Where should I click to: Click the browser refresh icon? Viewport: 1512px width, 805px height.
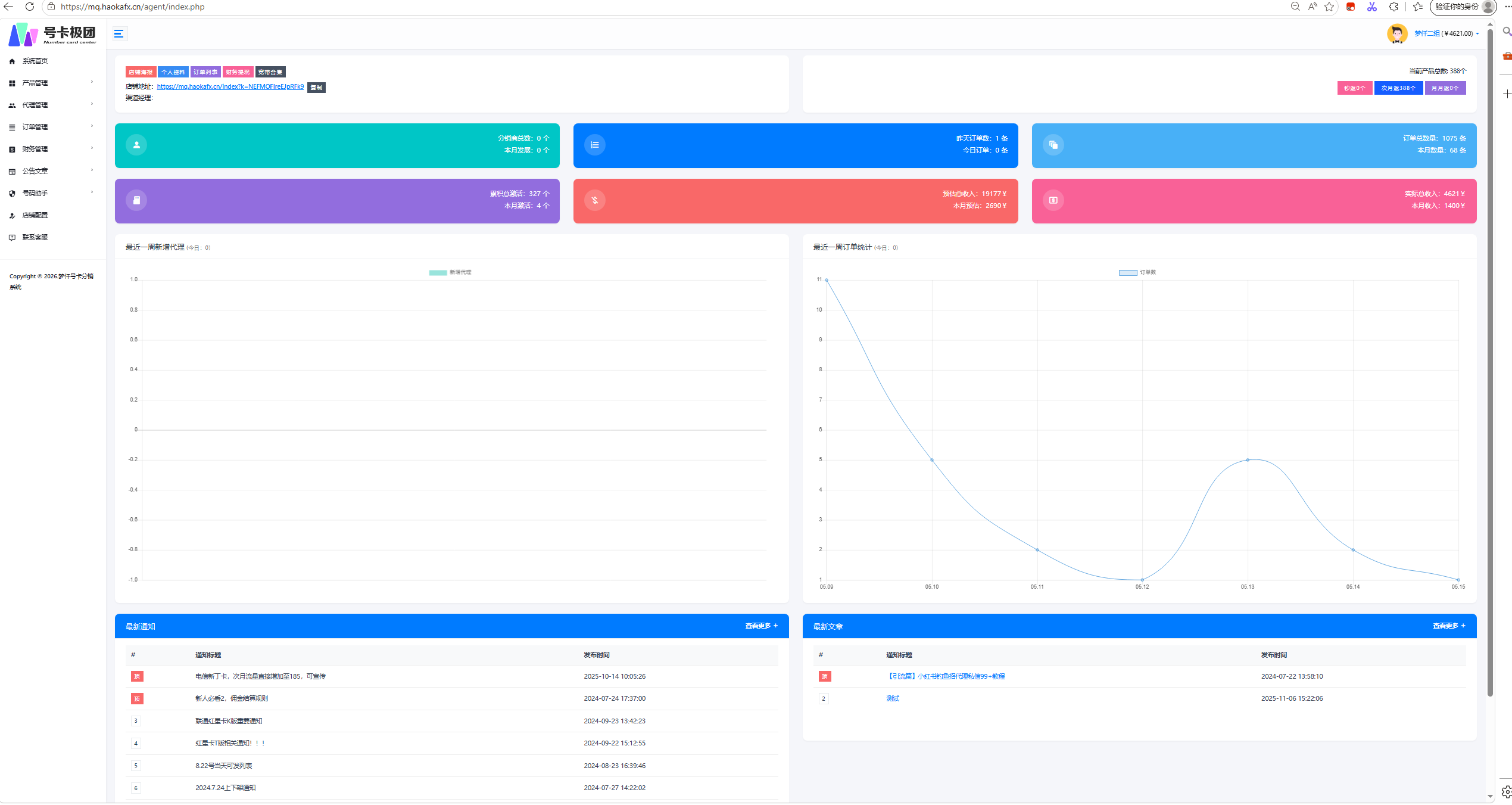coord(29,7)
